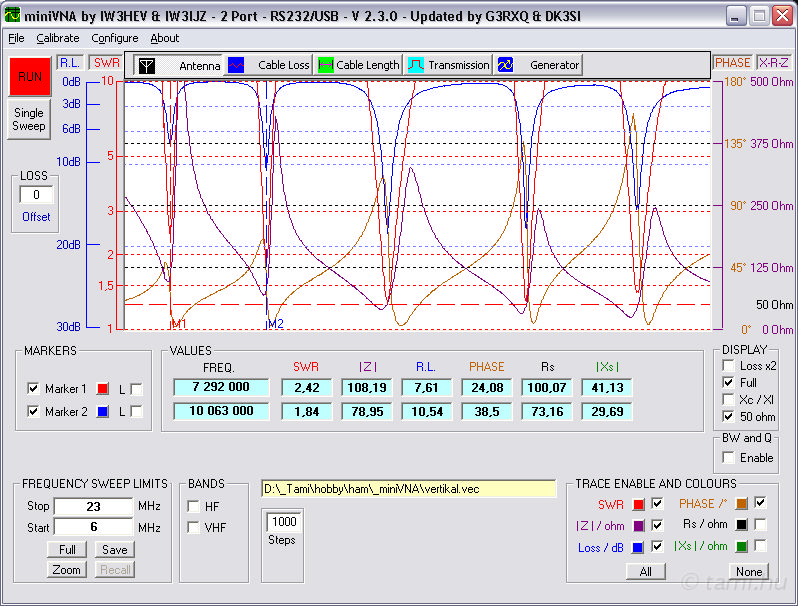Screen dimensions: 798x606
Task: Select the Antenna mode icon
Action: pyautogui.click(x=147, y=65)
